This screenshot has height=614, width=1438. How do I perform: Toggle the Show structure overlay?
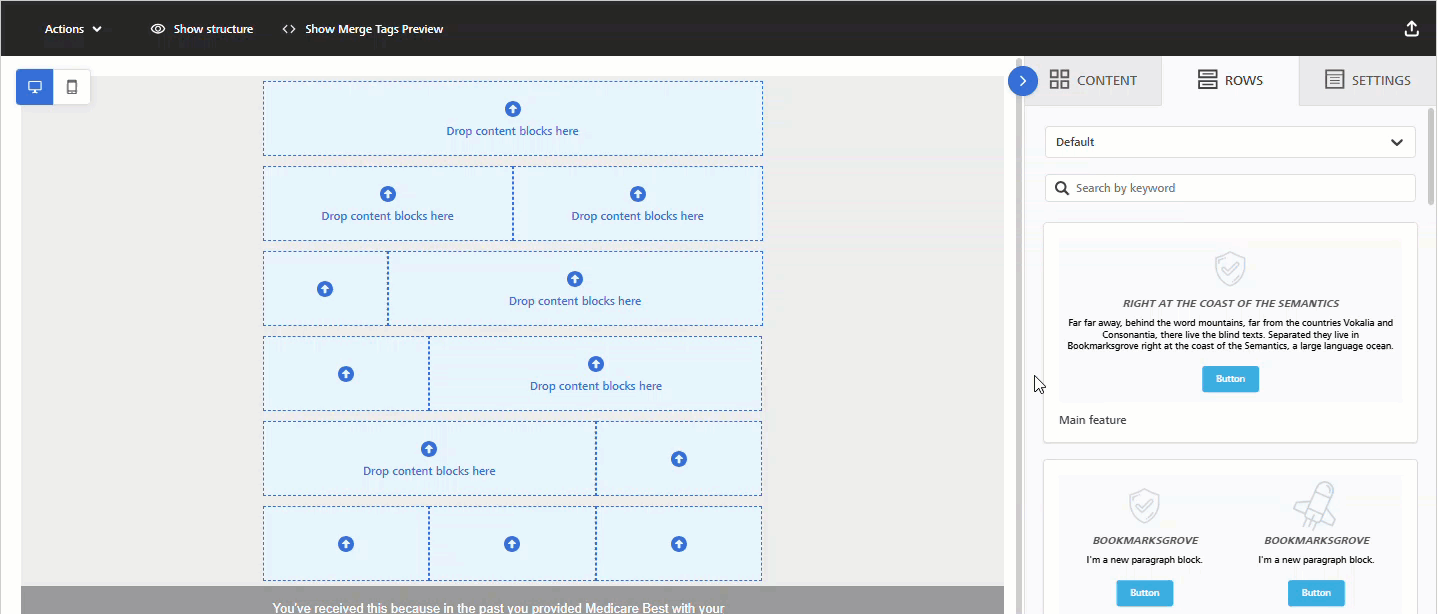[x=201, y=28]
